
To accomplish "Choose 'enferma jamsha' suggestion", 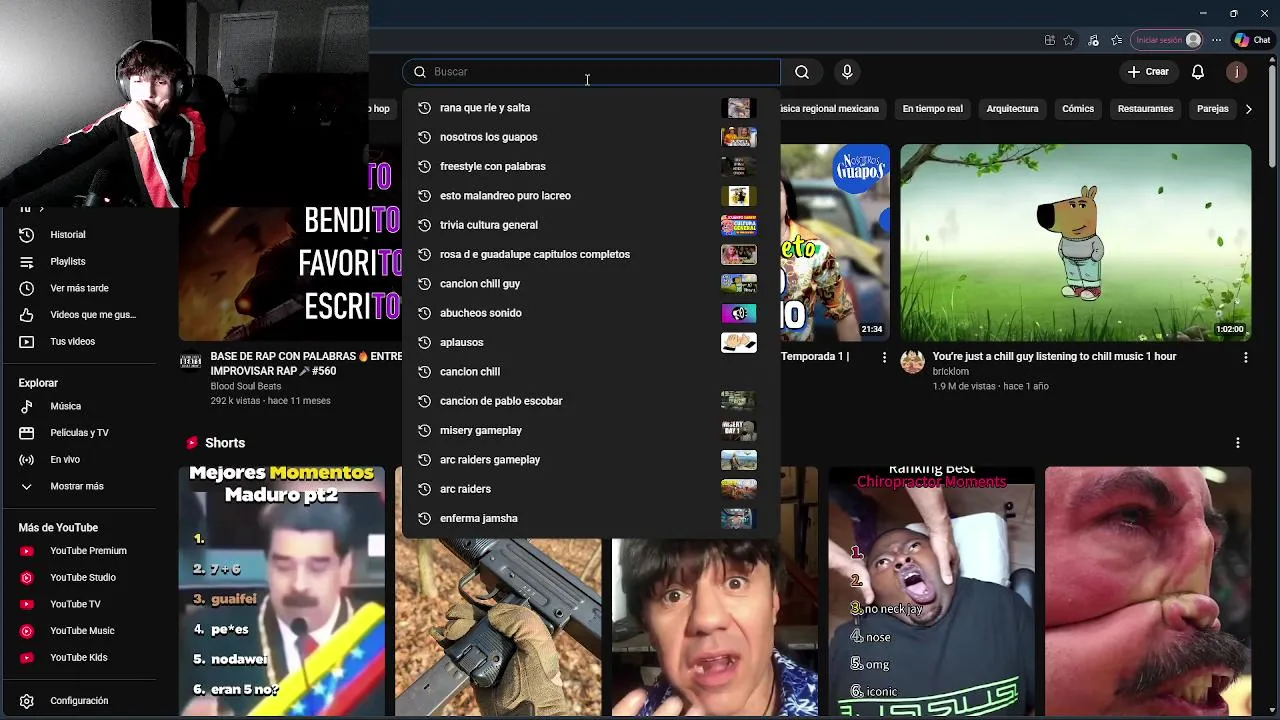I will (x=591, y=518).
